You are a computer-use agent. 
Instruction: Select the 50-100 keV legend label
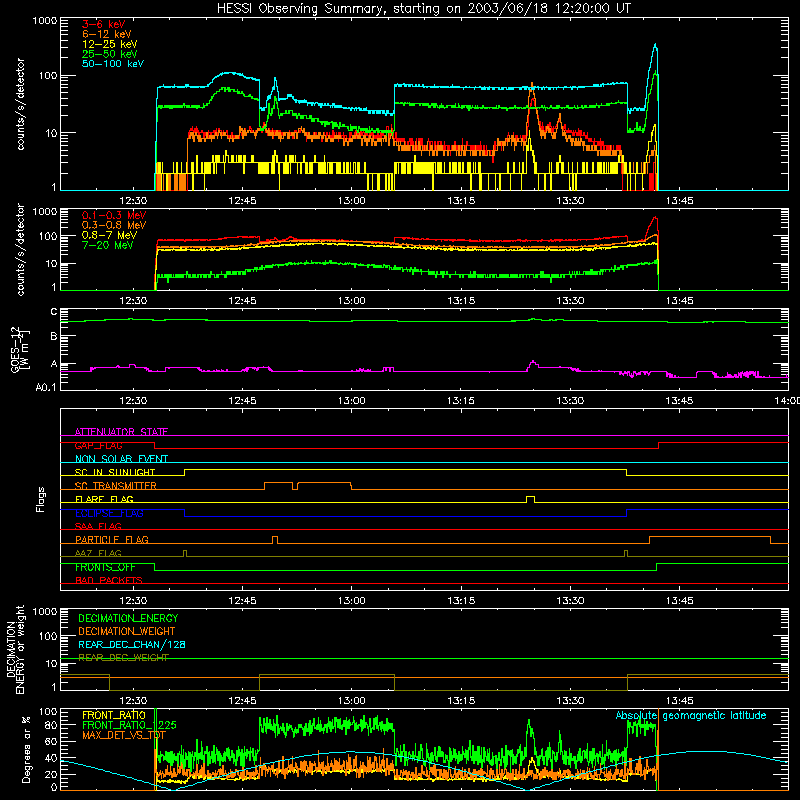coord(113,64)
